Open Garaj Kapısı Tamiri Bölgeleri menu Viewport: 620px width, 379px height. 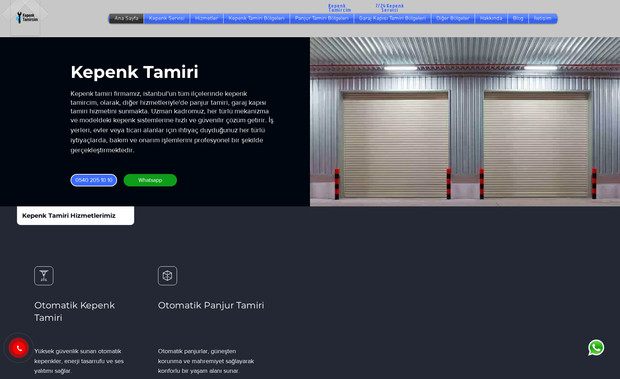click(392, 19)
